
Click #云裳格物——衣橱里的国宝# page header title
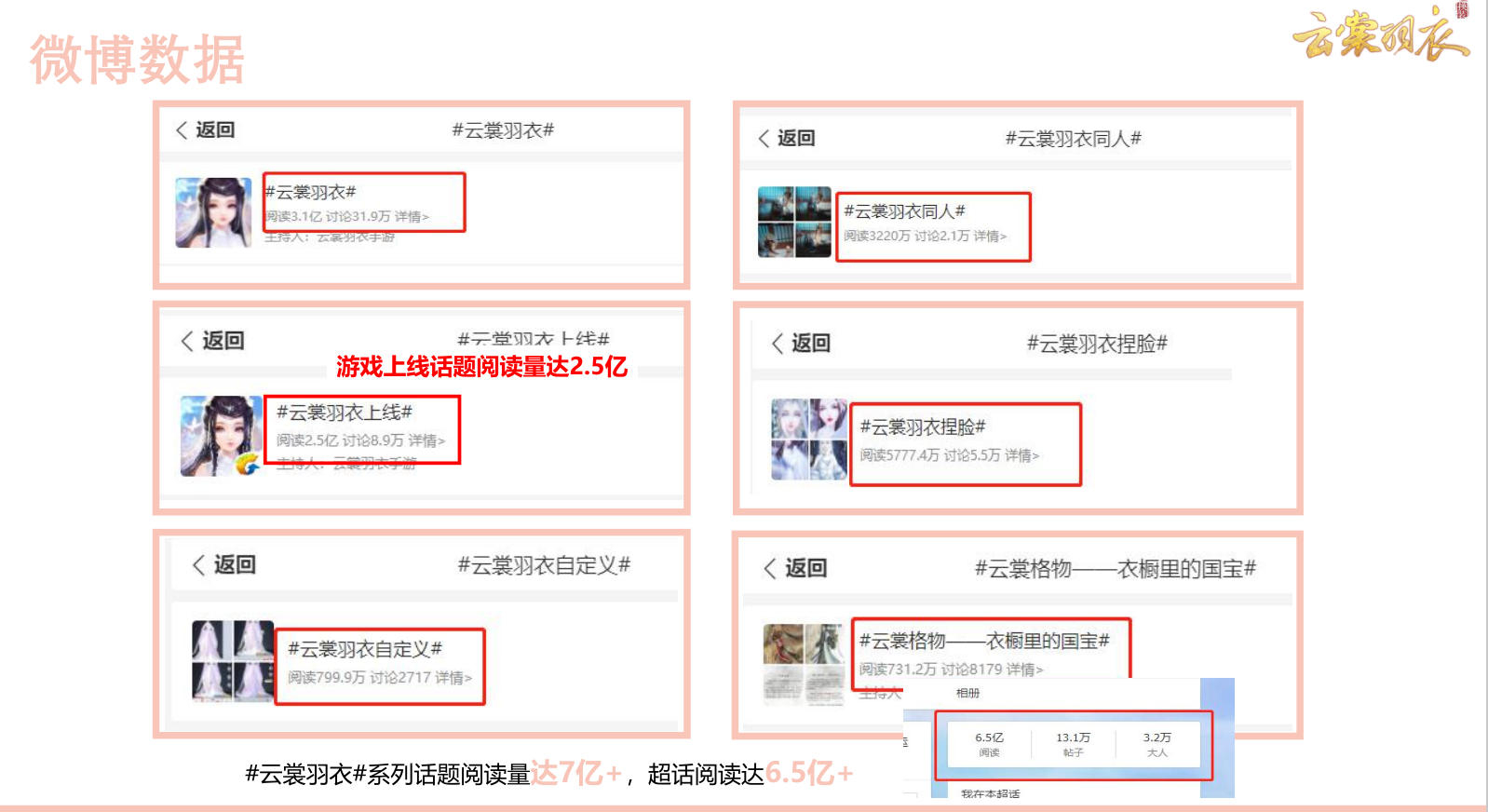(1116, 568)
